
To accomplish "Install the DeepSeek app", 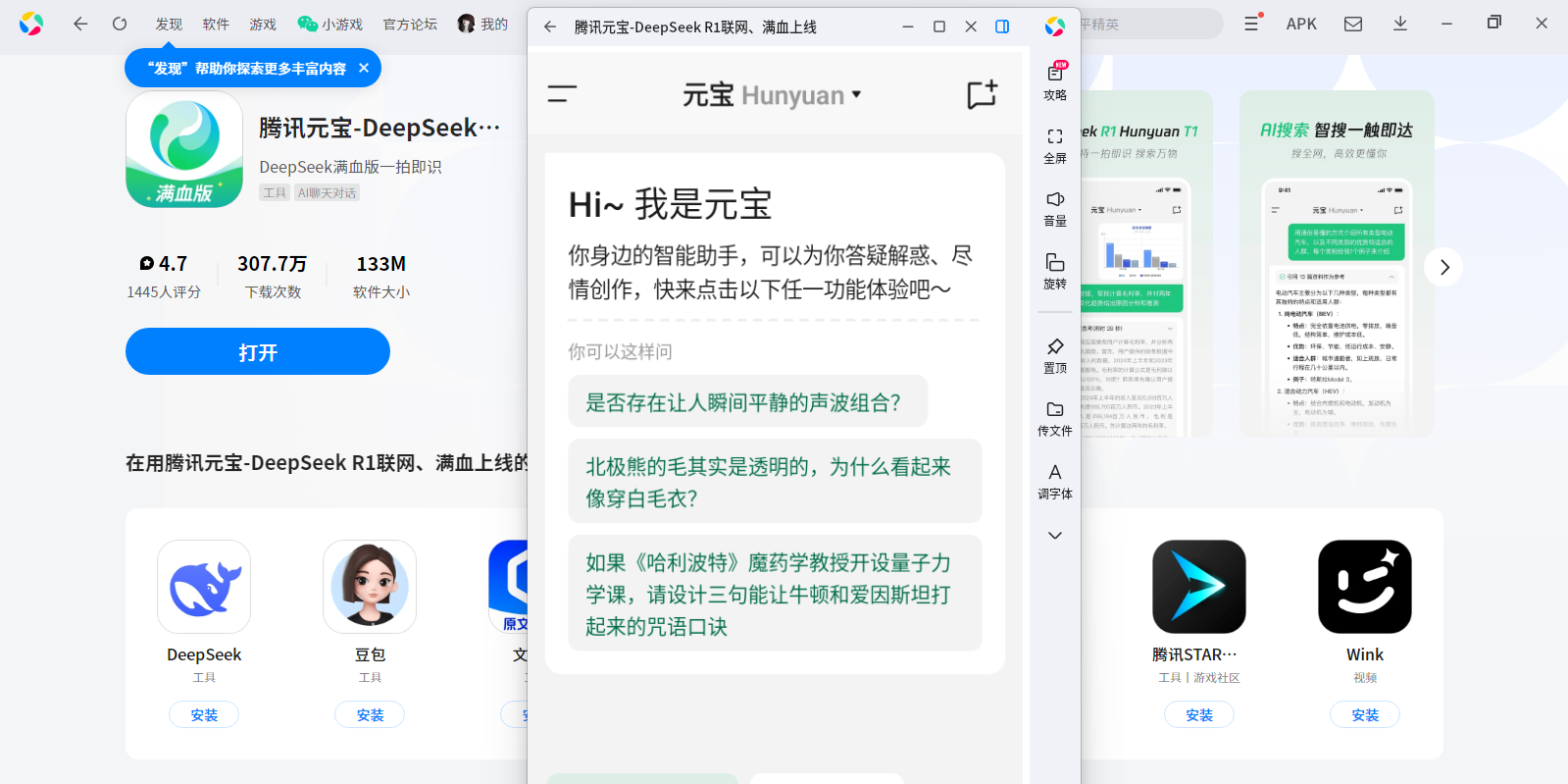I will click(x=204, y=714).
